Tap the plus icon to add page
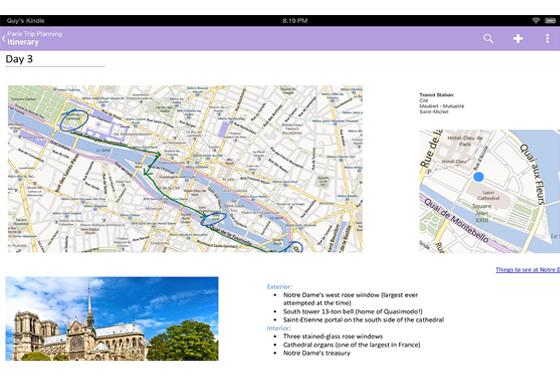Viewport: 560px width, 380px height. 518,38
